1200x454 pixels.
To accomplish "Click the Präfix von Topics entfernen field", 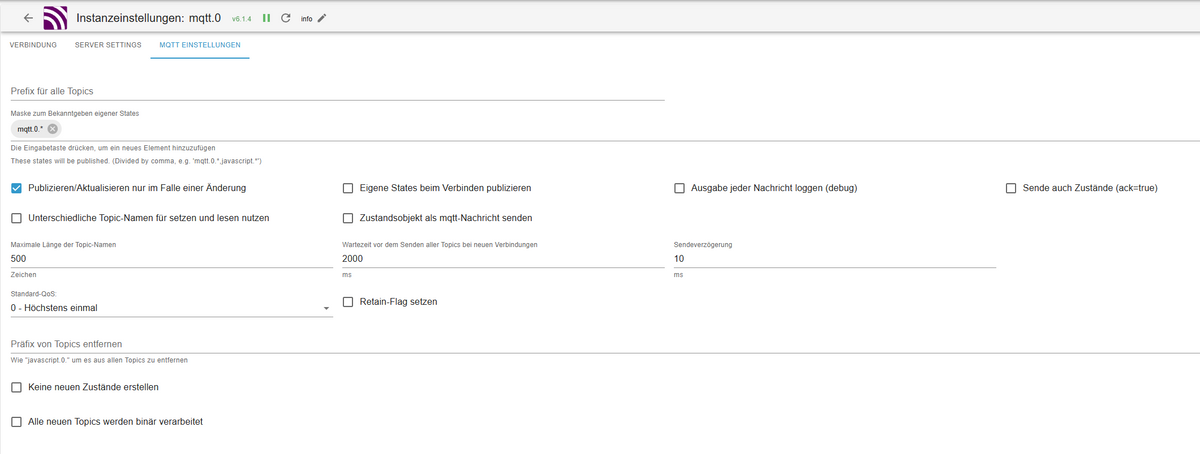I will click(x=605, y=344).
